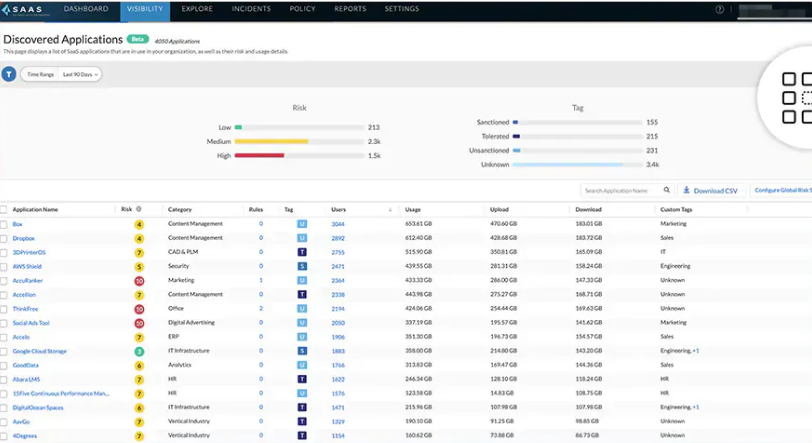812x443 pixels.
Task: Open the Google Cloud Storage link
Action: 39,351
